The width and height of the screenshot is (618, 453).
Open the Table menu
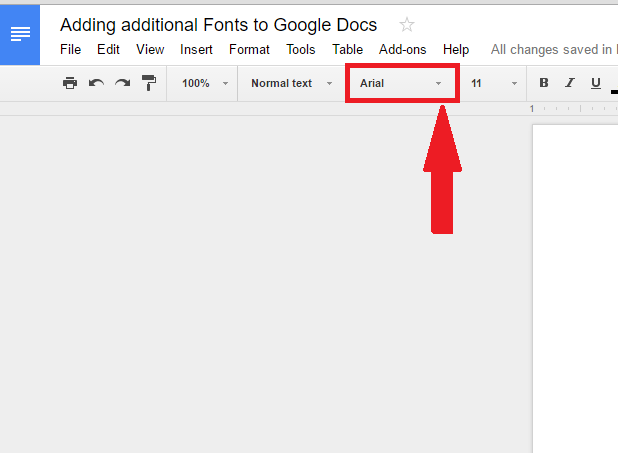[347, 50]
